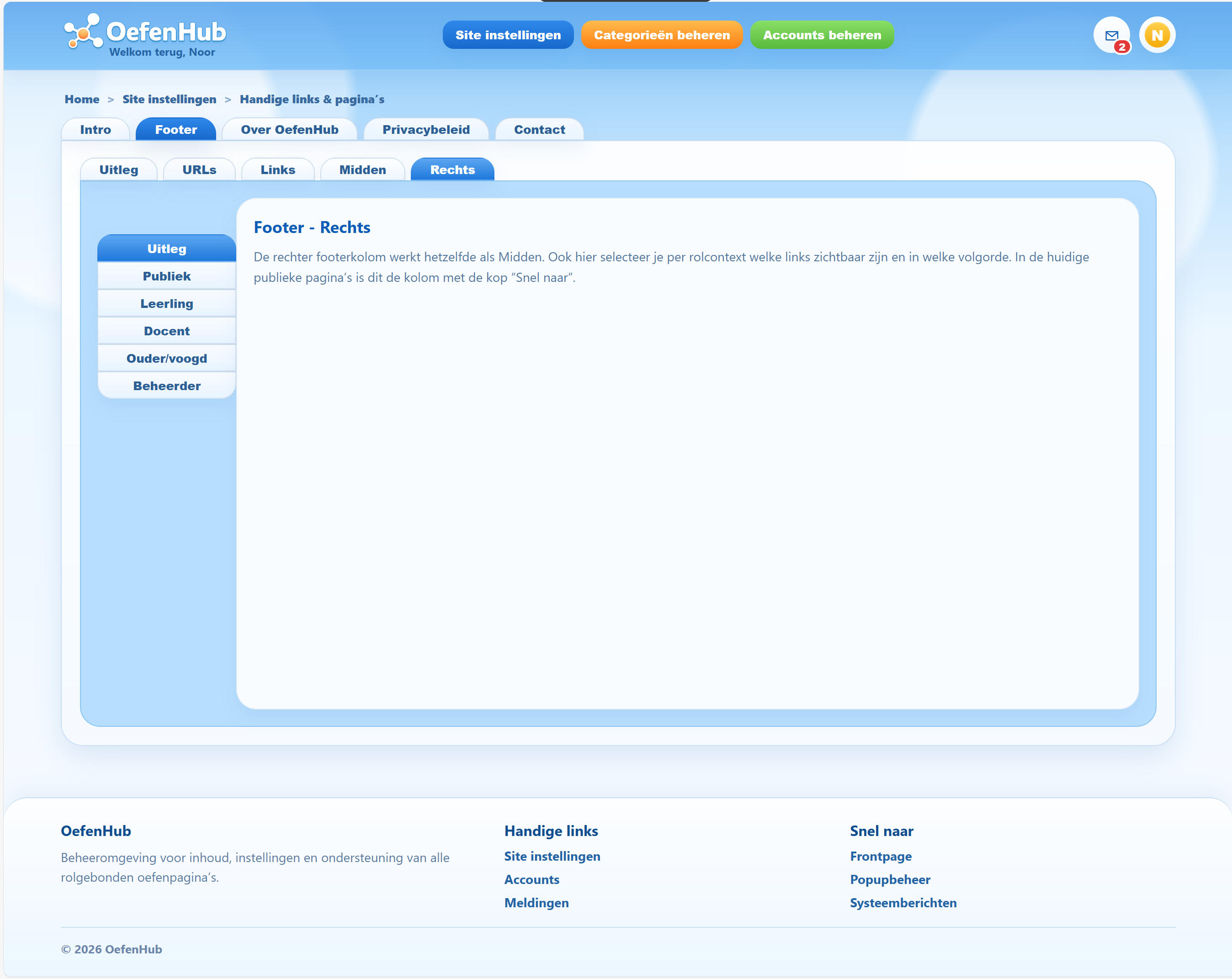1232x979 pixels.
Task: Open footer link Frontpage
Action: pyautogui.click(x=881, y=856)
